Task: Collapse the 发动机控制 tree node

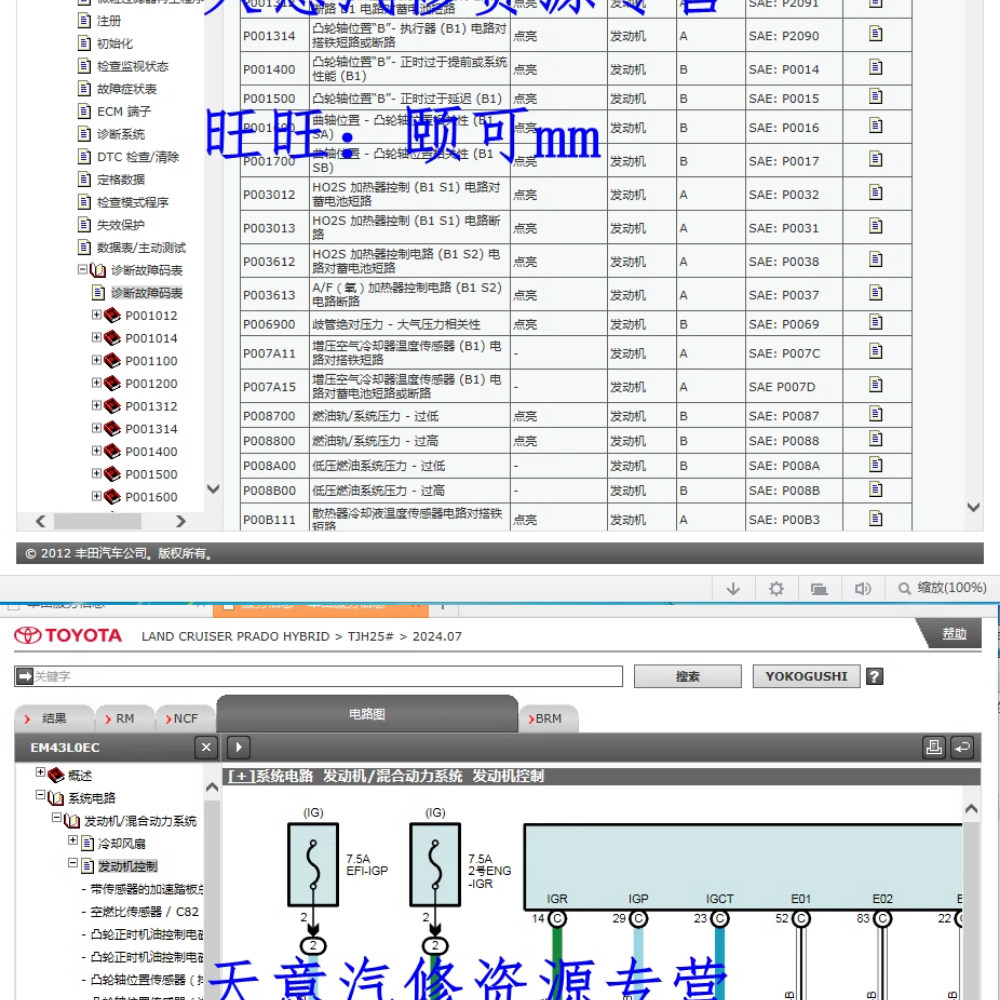Action: 73,863
